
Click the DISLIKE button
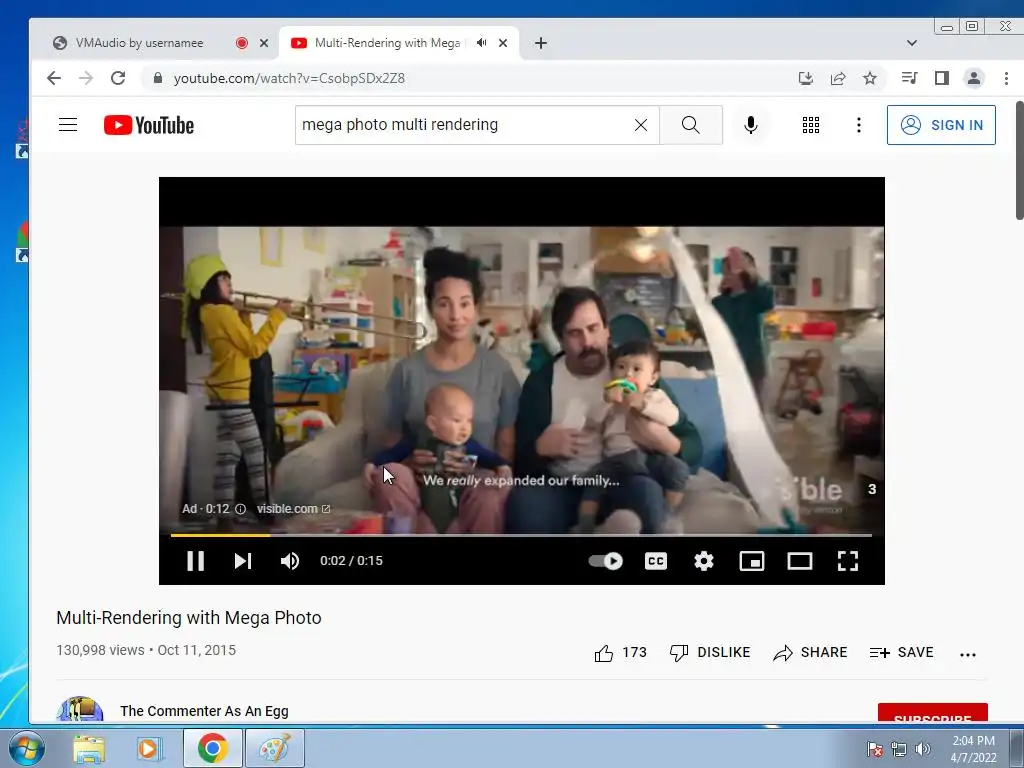(x=710, y=652)
